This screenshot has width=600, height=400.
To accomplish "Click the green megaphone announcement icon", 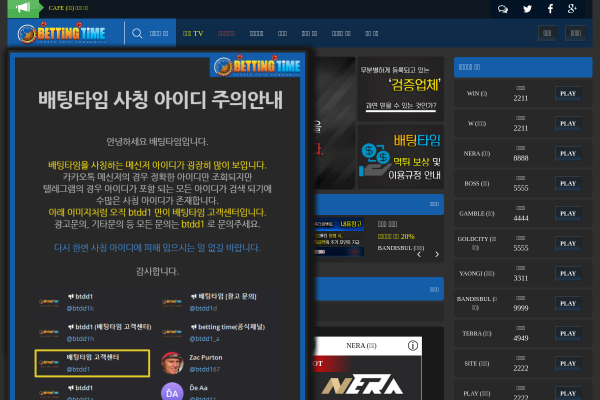I will point(23,7).
